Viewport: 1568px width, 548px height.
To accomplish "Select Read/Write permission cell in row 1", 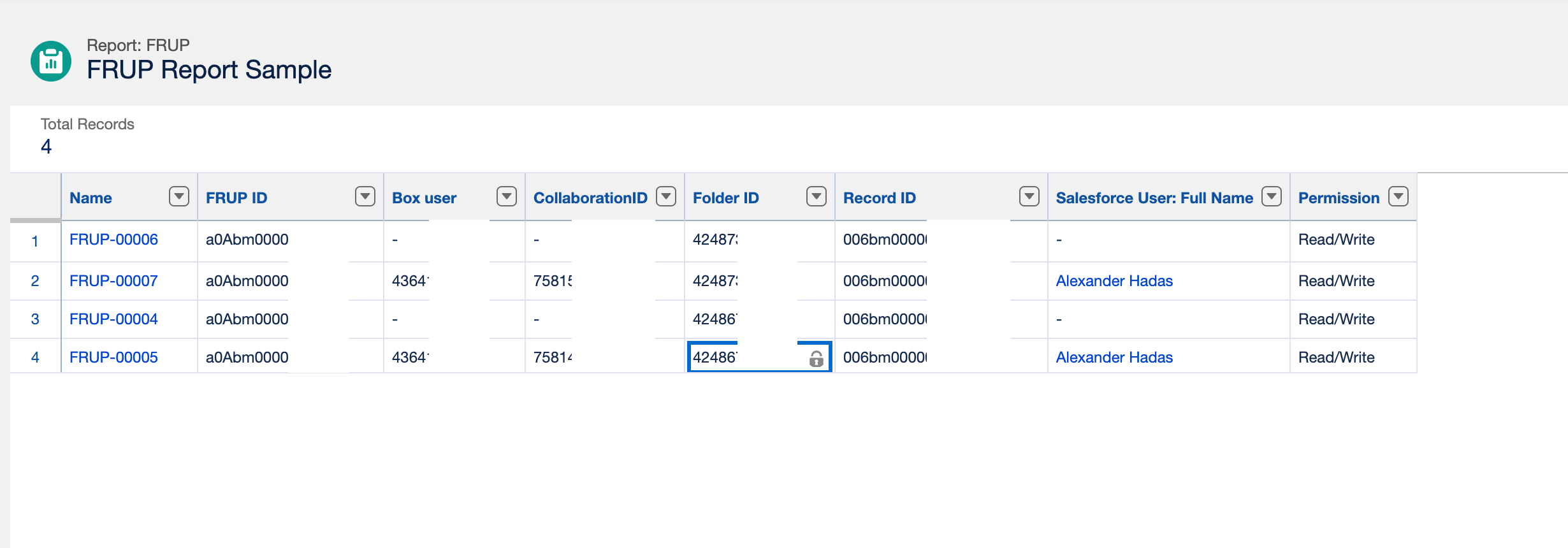I will pyautogui.click(x=1353, y=240).
